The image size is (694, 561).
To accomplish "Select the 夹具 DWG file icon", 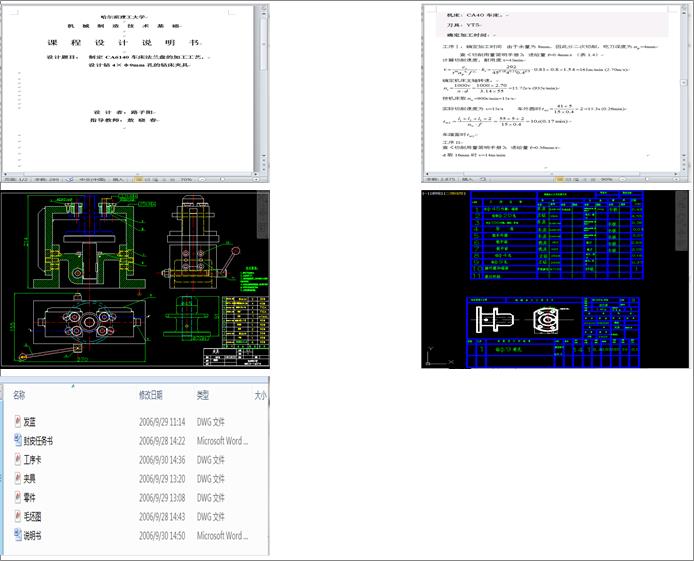I will pyautogui.click(x=18, y=478).
